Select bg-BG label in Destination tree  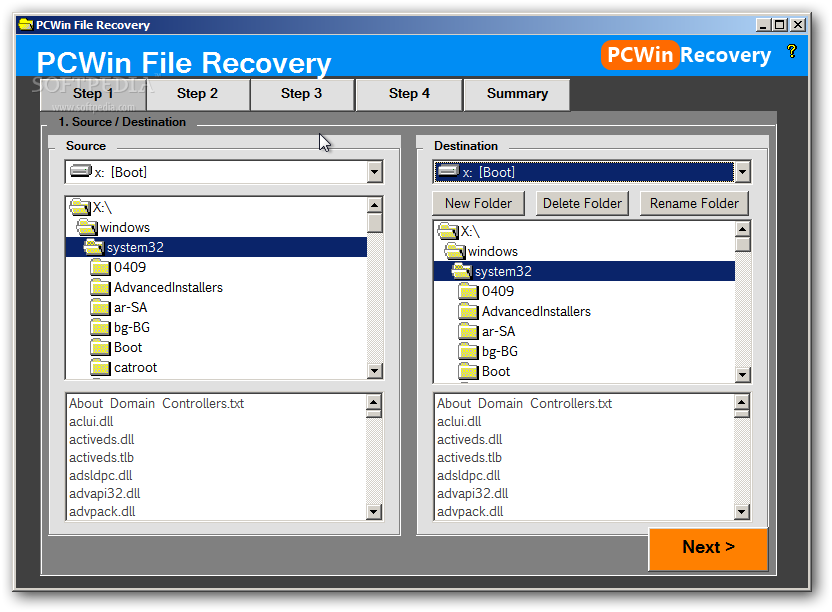click(x=500, y=351)
